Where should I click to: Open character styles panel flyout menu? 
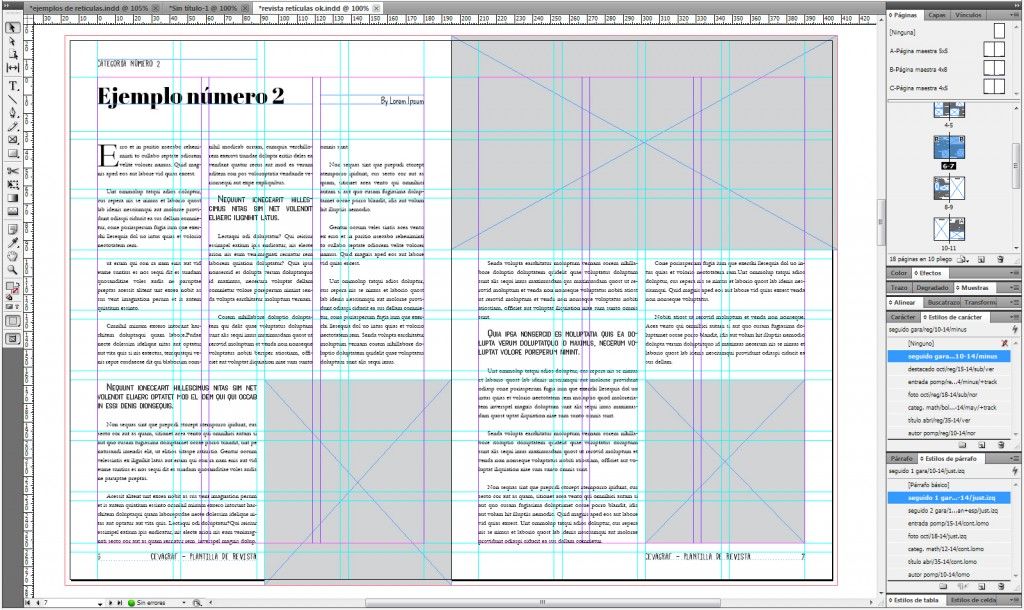click(x=1014, y=317)
